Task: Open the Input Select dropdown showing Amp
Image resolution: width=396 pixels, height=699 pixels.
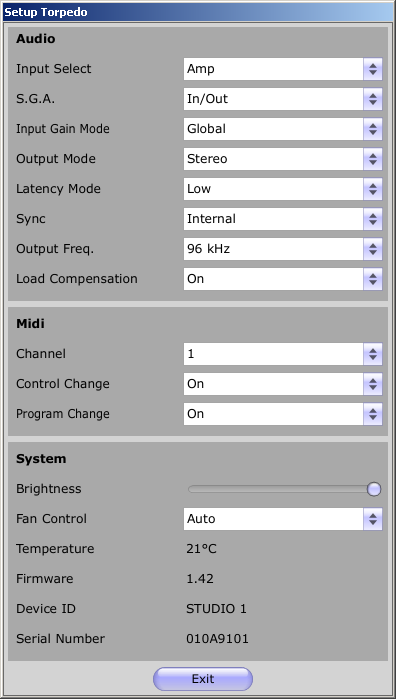Action: (283, 69)
